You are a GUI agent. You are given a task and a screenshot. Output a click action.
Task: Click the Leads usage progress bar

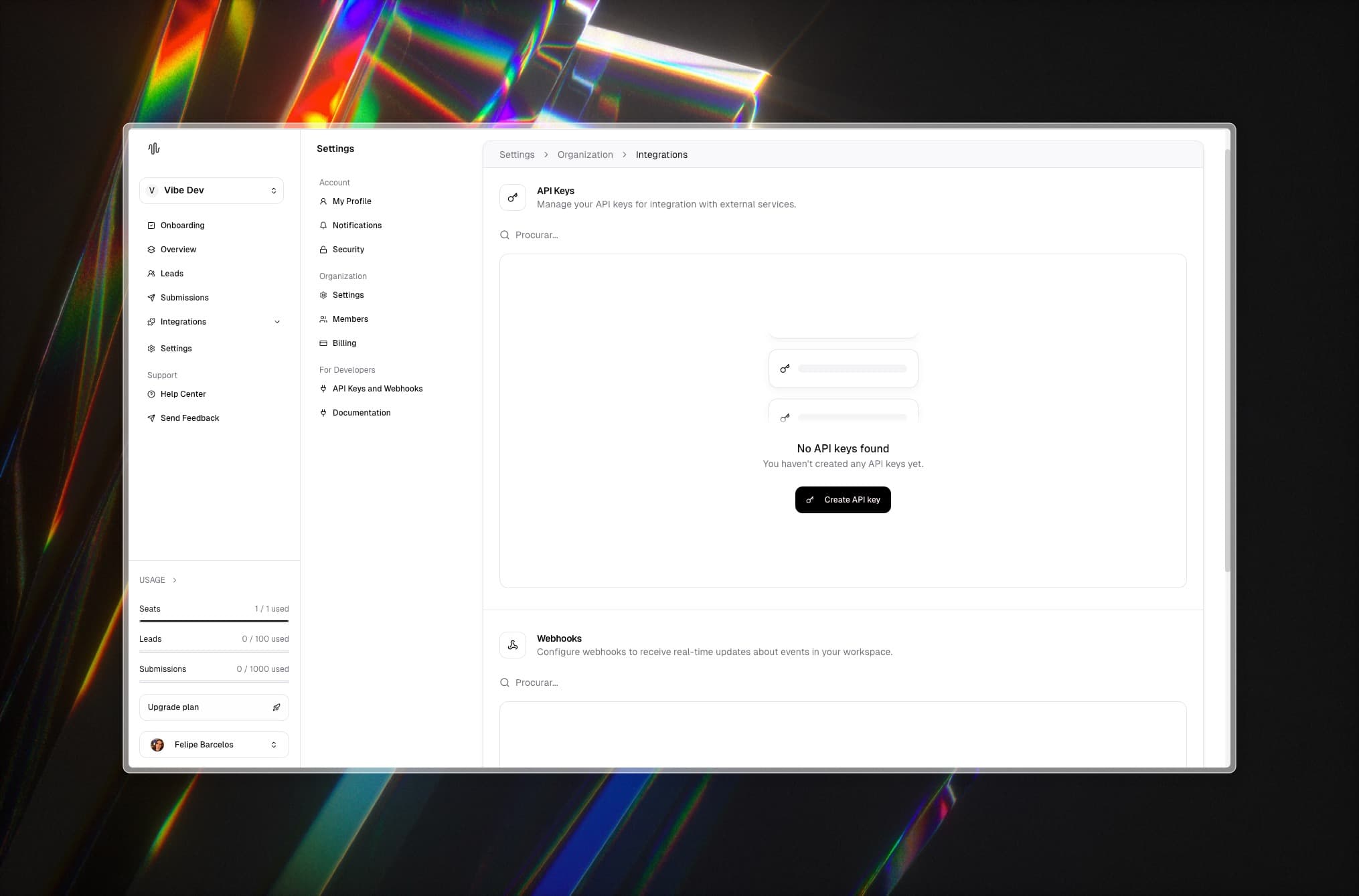pyautogui.click(x=214, y=652)
